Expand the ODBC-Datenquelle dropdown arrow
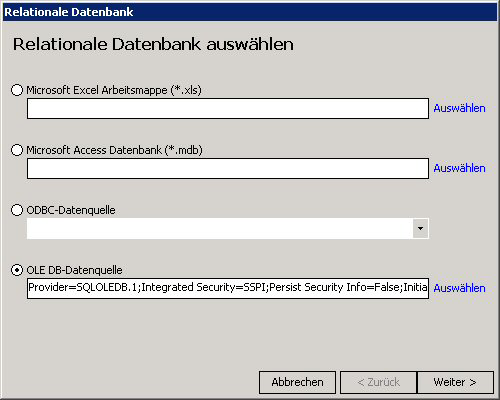Image resolution: width=500 pixels, height=400 pixels. coord(420,228)
